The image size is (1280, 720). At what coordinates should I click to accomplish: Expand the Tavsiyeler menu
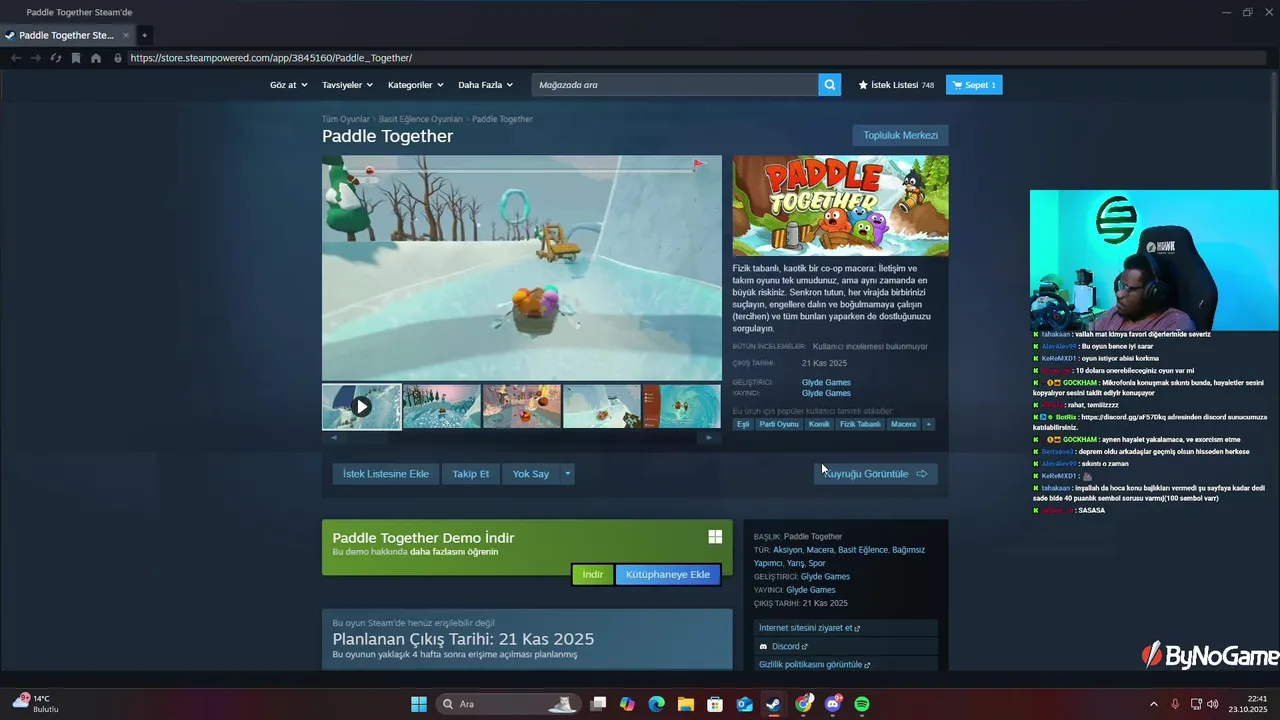(x=347, y=85)
